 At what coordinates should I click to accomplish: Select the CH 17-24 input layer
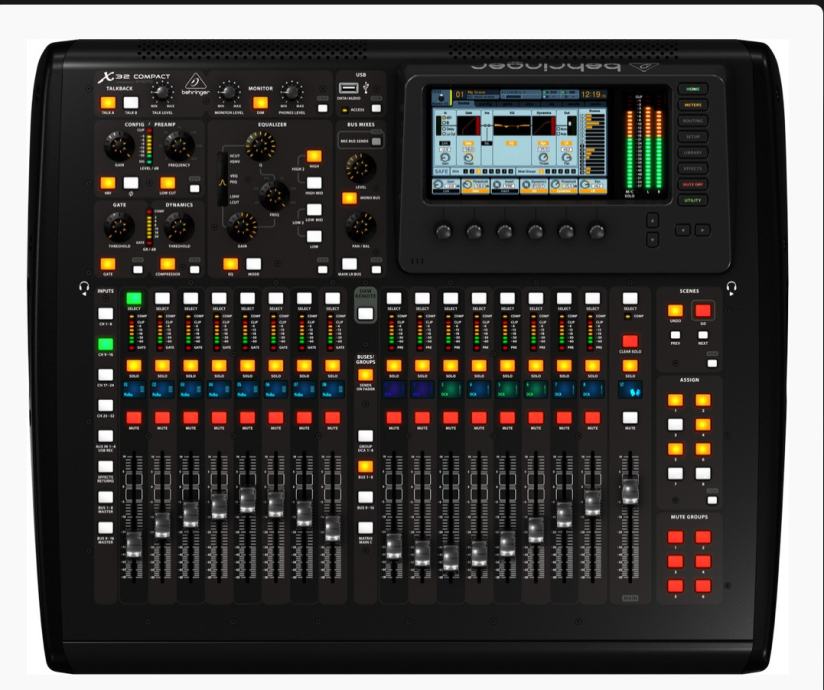[106, 375]
